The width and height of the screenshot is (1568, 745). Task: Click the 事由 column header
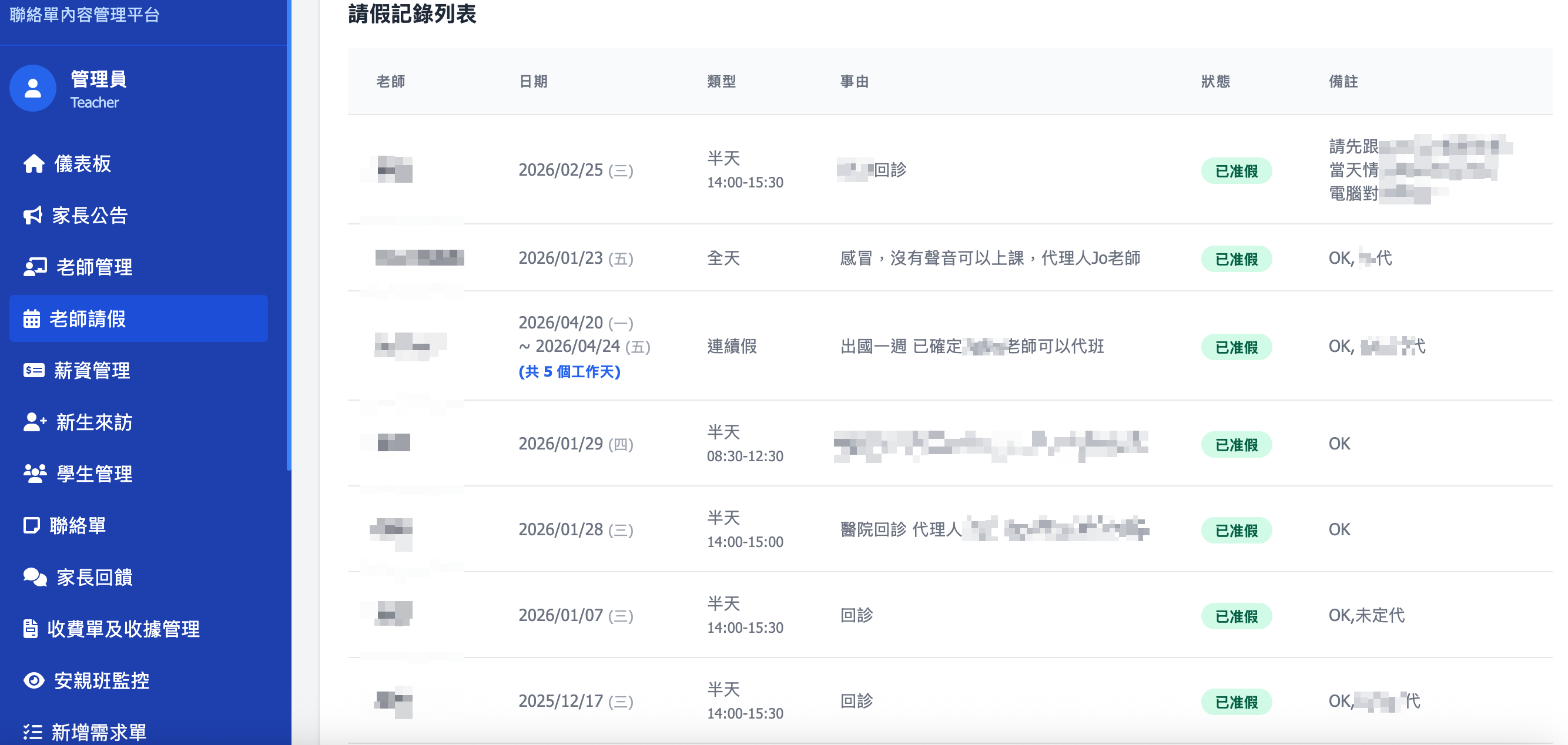pos(855,82)
